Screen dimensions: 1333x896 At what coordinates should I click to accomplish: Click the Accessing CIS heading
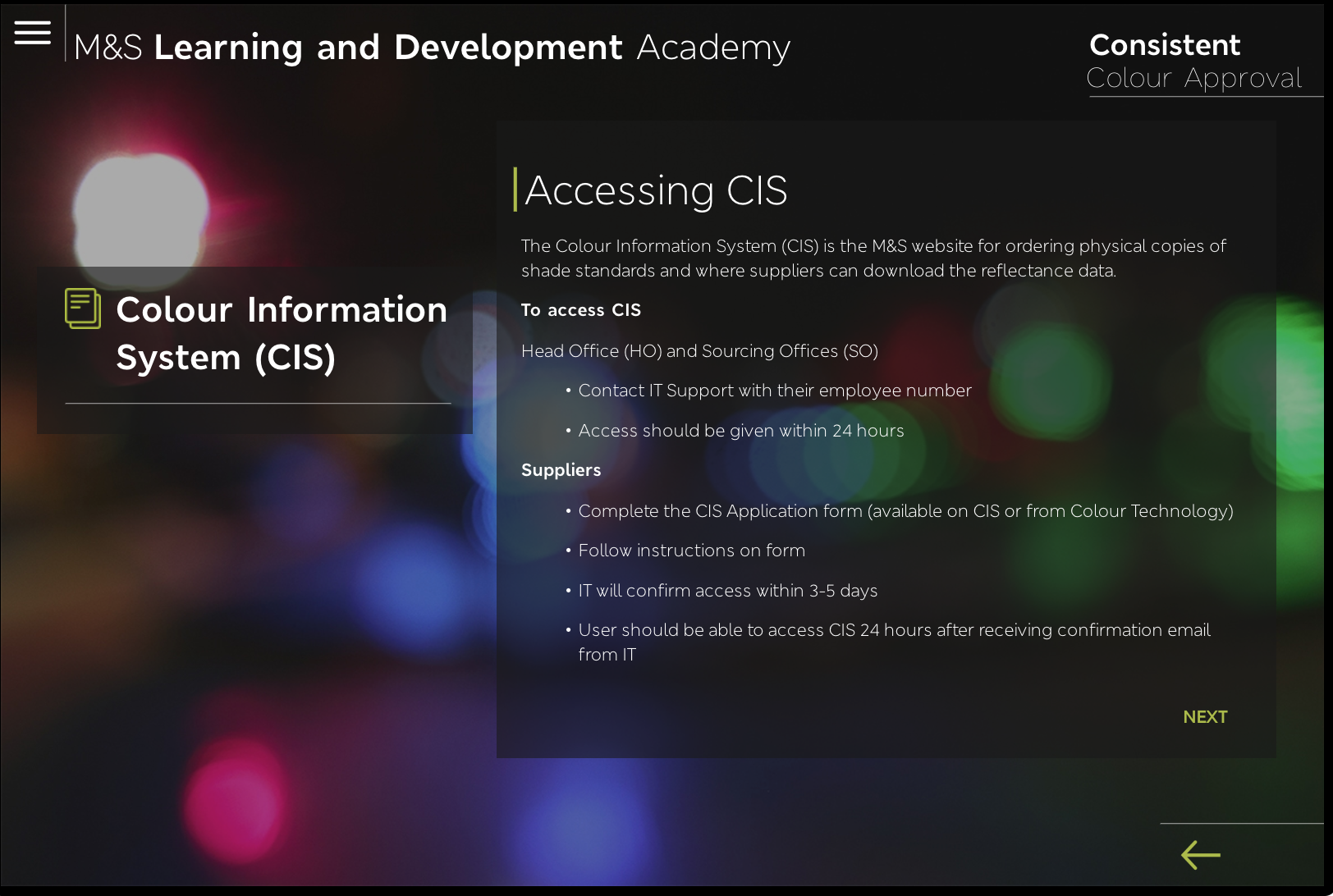(656, 190)
